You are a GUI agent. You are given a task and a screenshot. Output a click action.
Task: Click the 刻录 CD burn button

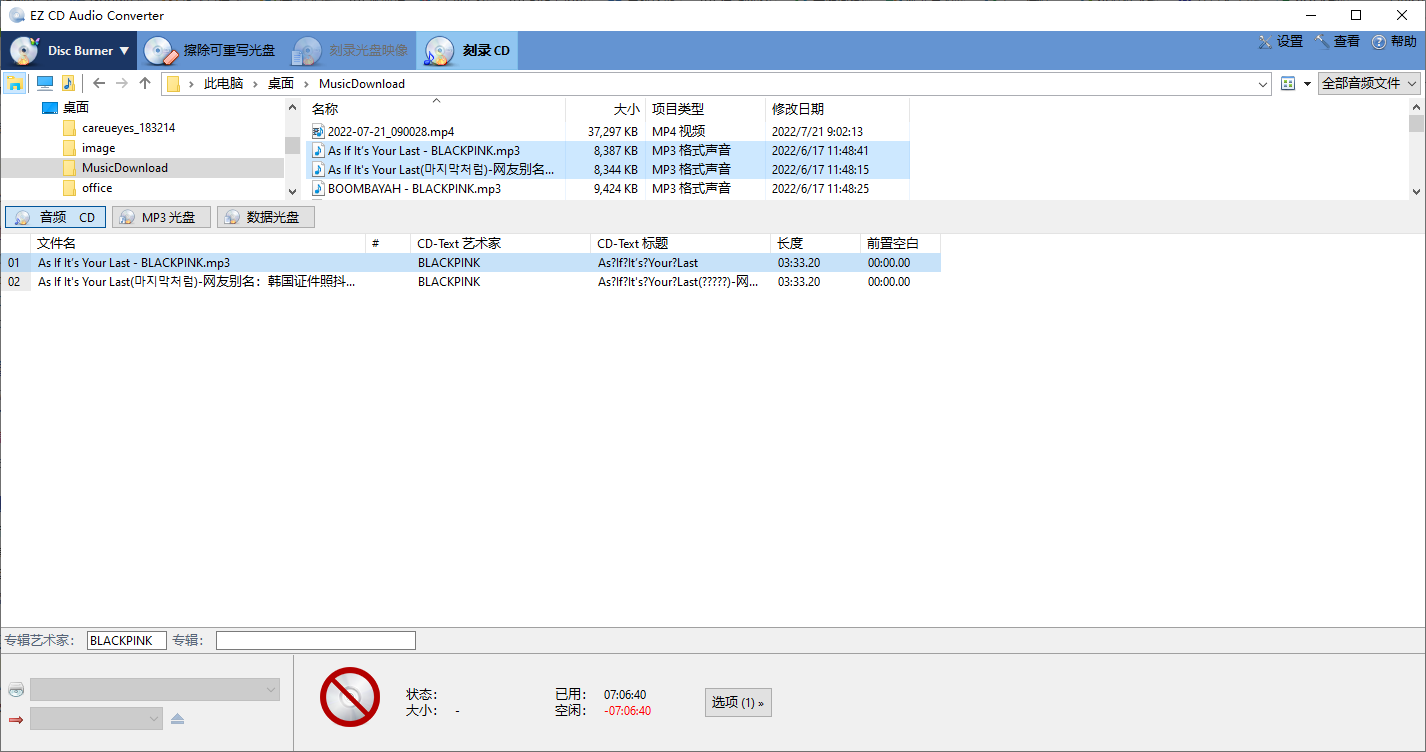(467, 50)
